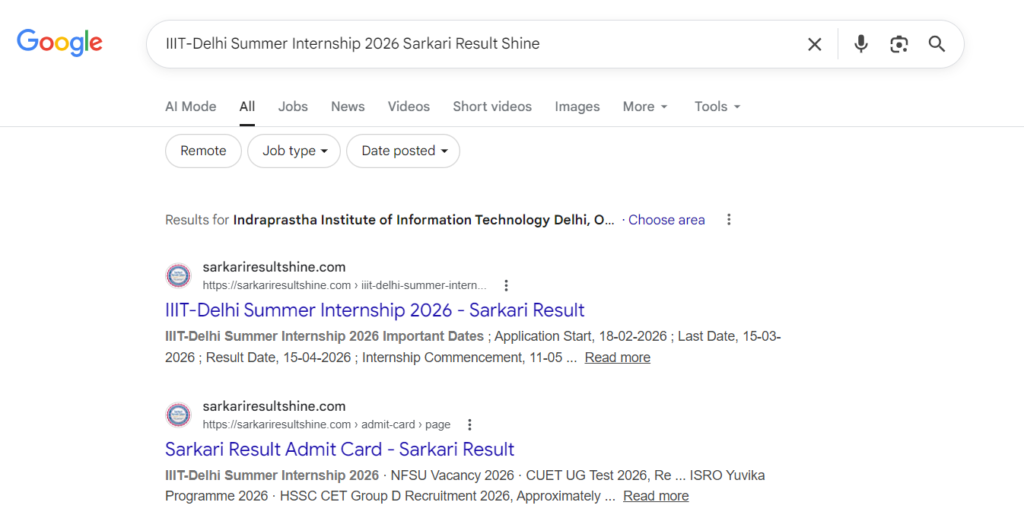Viewport: 1024px width, 515px height.
Task: Expand the Job type dropdown
Action: click(294, 151)
